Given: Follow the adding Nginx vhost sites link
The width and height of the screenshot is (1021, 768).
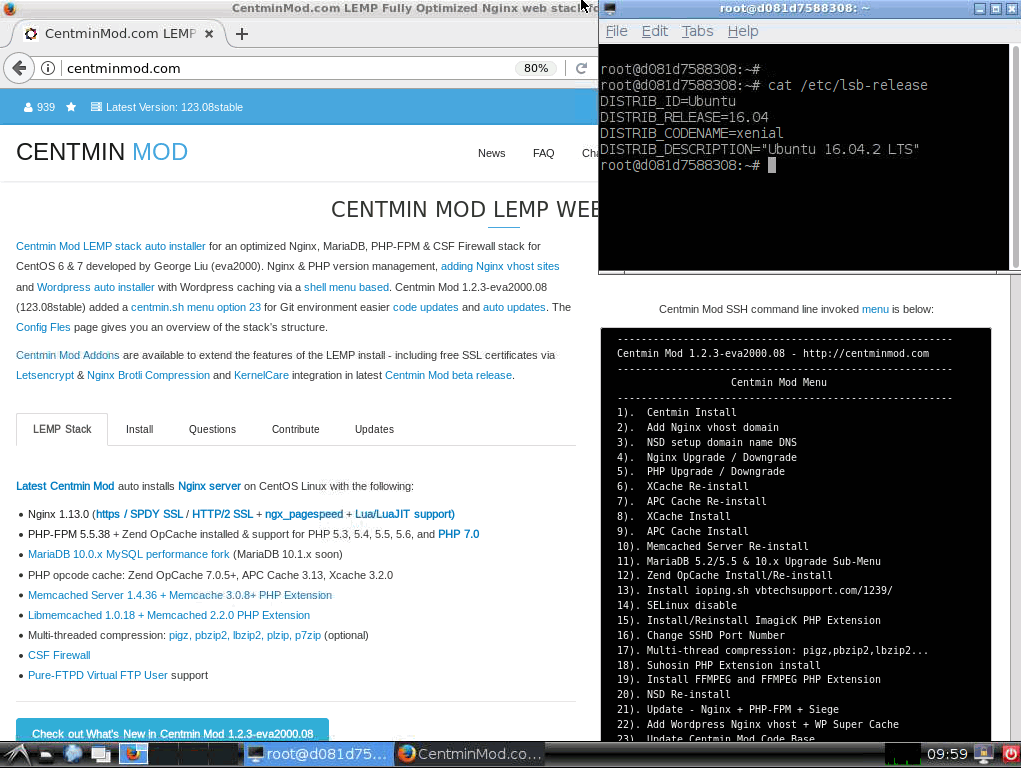Looking at the screenshot, I should 500,266.
